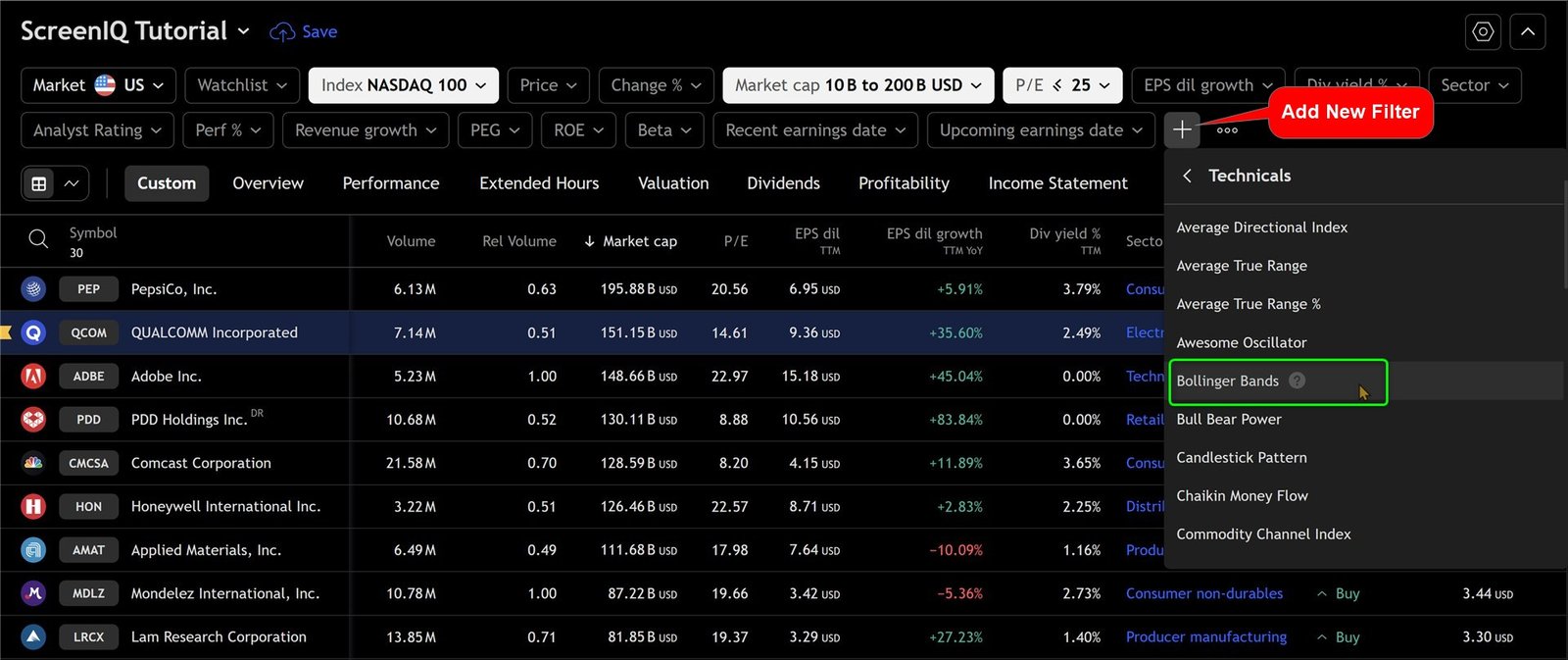Go back using the arrow beside Technicals
The image size is (1568, 660).
click(1187, 176)
